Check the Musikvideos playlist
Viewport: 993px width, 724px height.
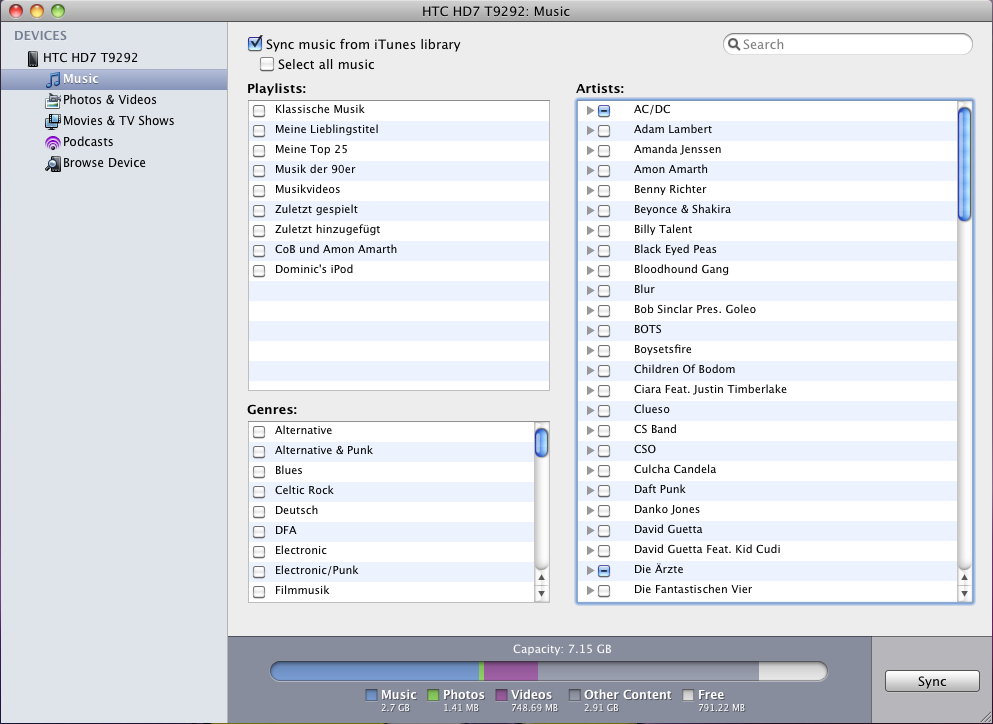pos(259,191)
